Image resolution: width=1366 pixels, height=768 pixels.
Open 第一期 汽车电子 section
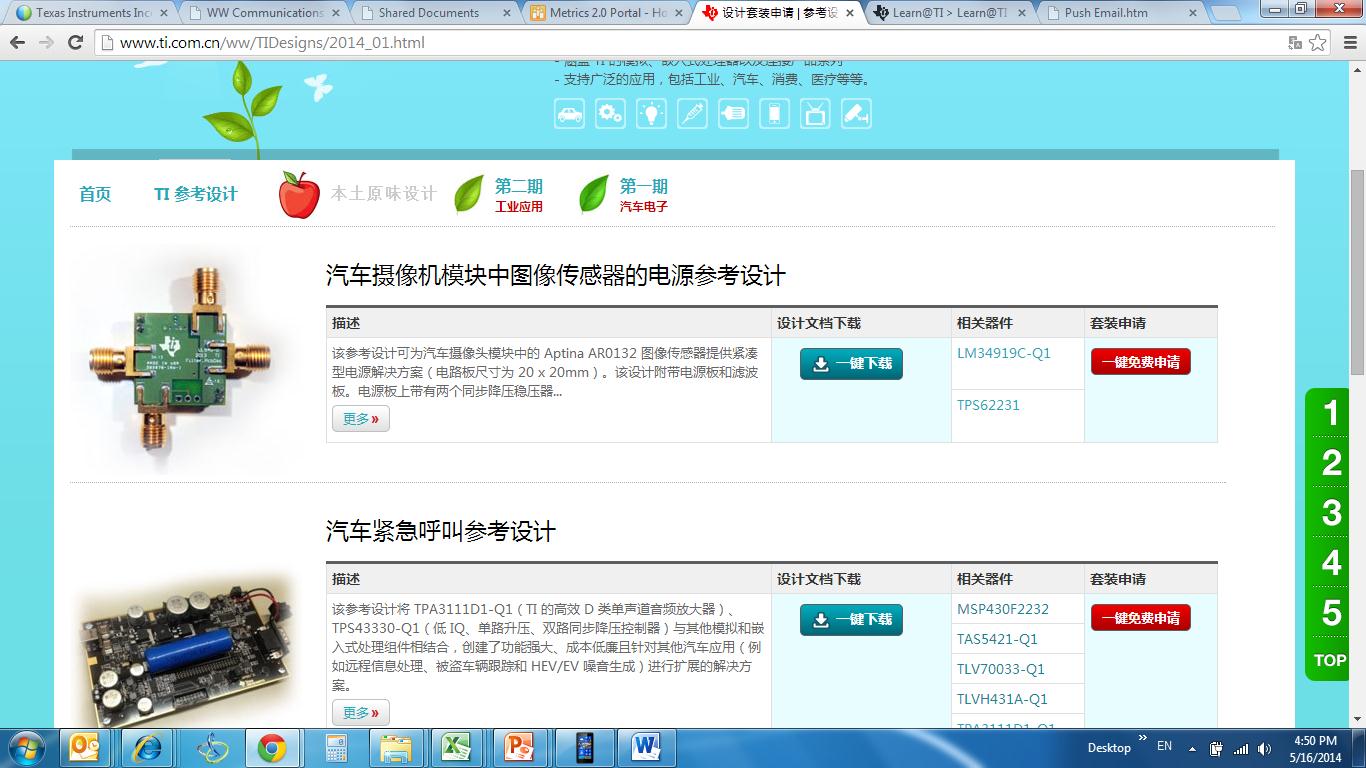click(625, 194)
